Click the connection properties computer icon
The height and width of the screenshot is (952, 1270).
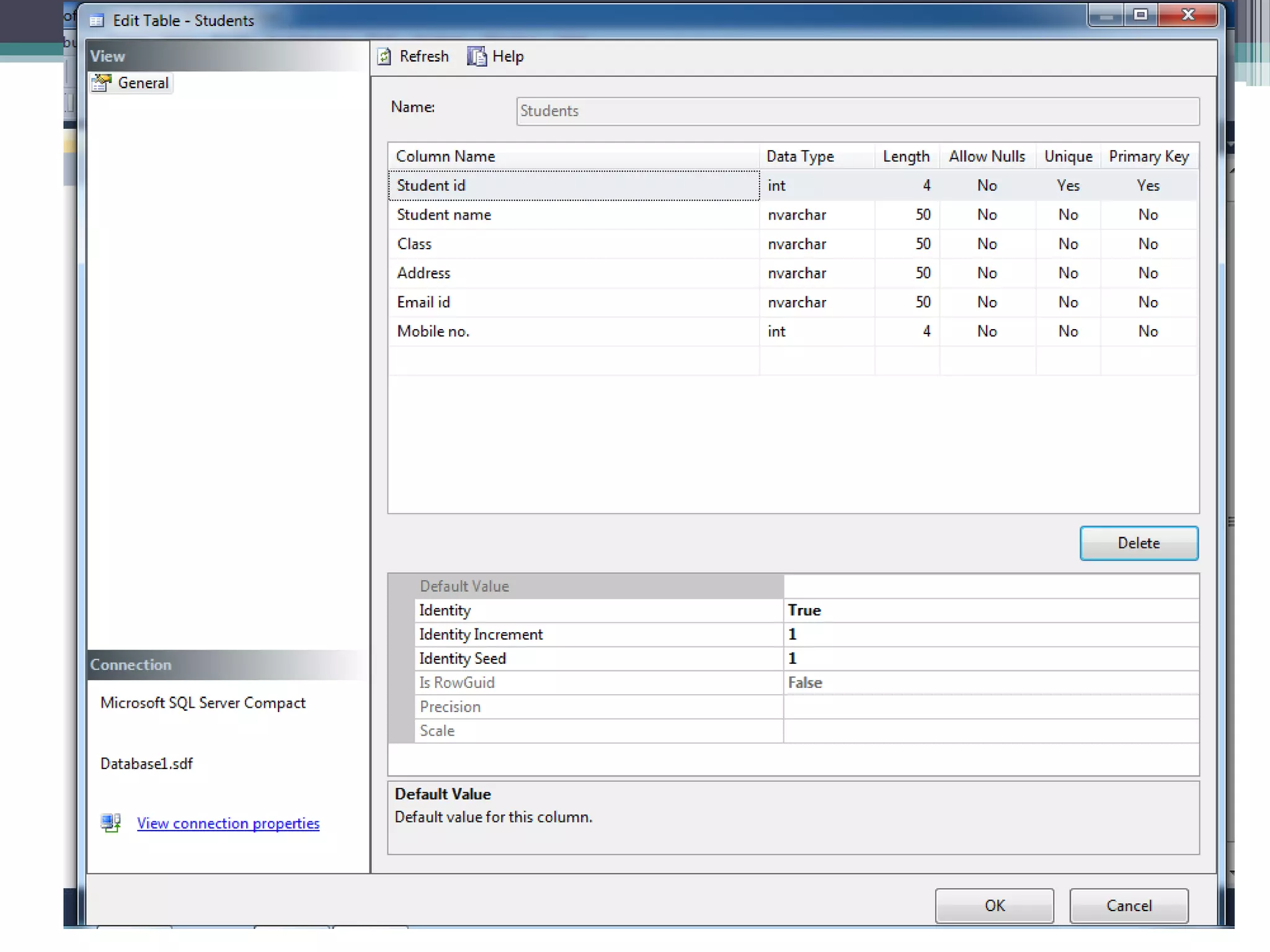click(111, 822)
